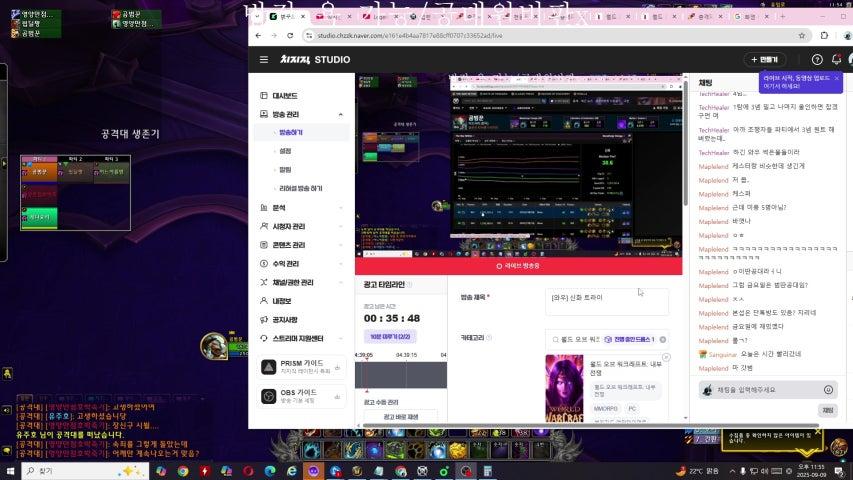Click the + 만들기 button
This screenshot has height=480, width=853.
[x=764, y=59]
